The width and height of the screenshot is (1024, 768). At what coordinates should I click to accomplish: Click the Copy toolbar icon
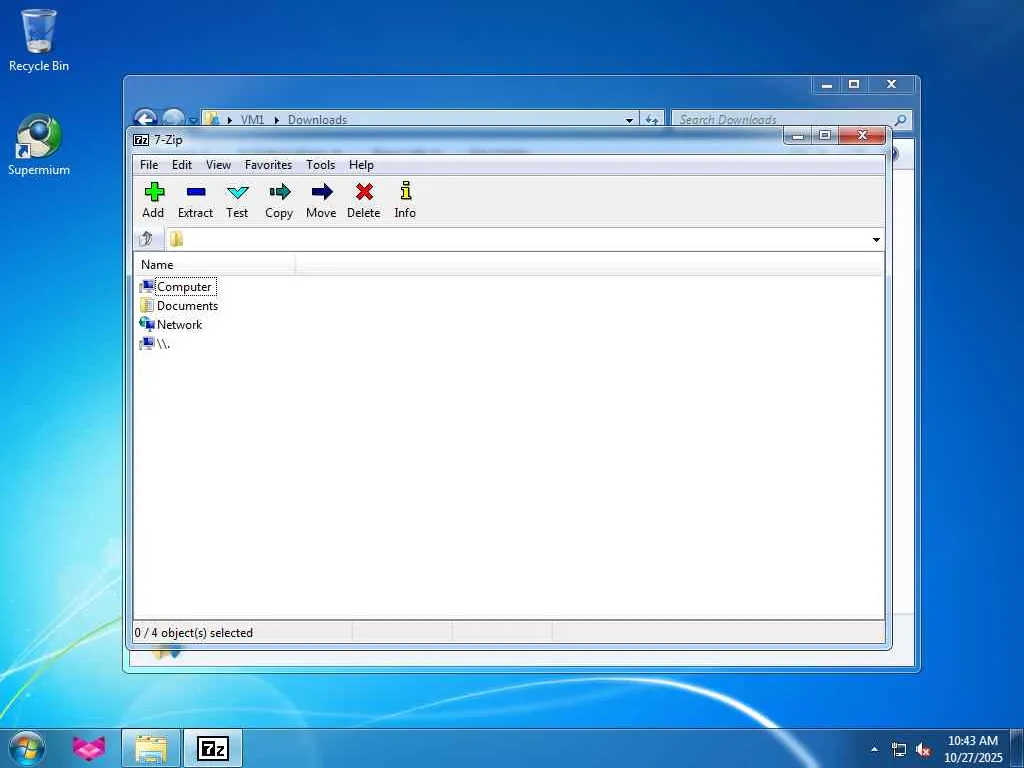[x=280, y=191]
